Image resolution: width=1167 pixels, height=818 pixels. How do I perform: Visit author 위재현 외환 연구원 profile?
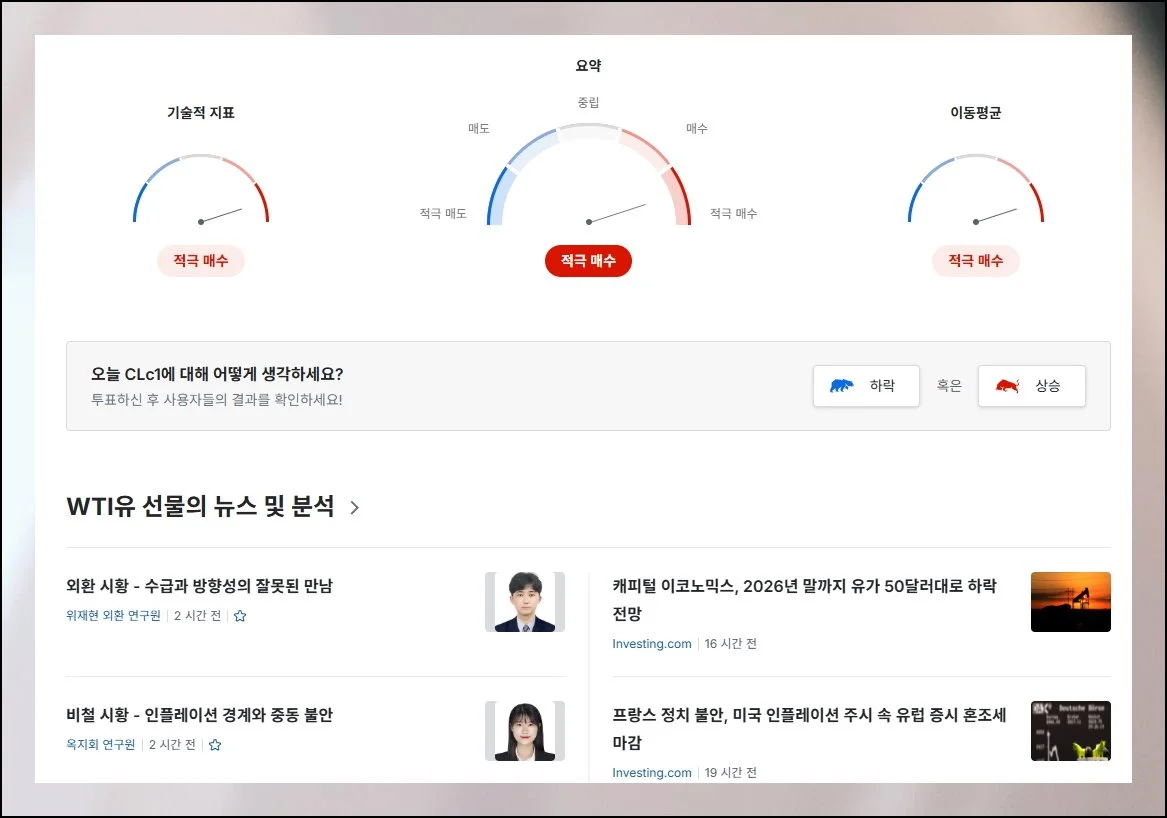coord(113,616)
